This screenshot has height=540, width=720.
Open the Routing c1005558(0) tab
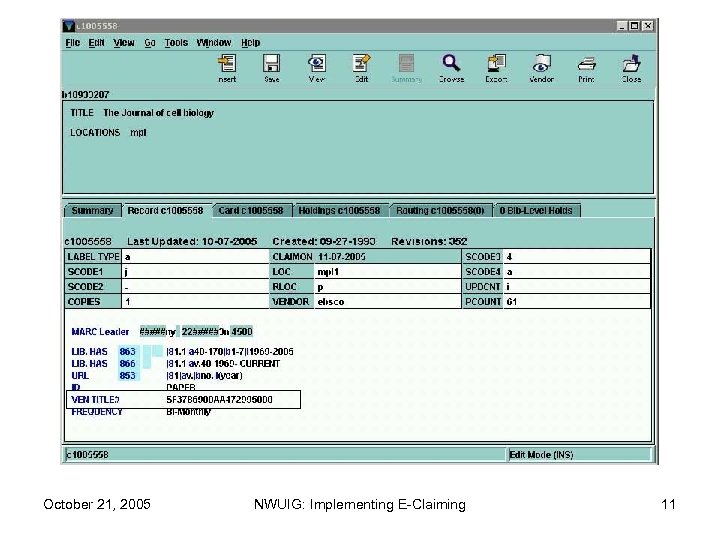coord(440,210)
